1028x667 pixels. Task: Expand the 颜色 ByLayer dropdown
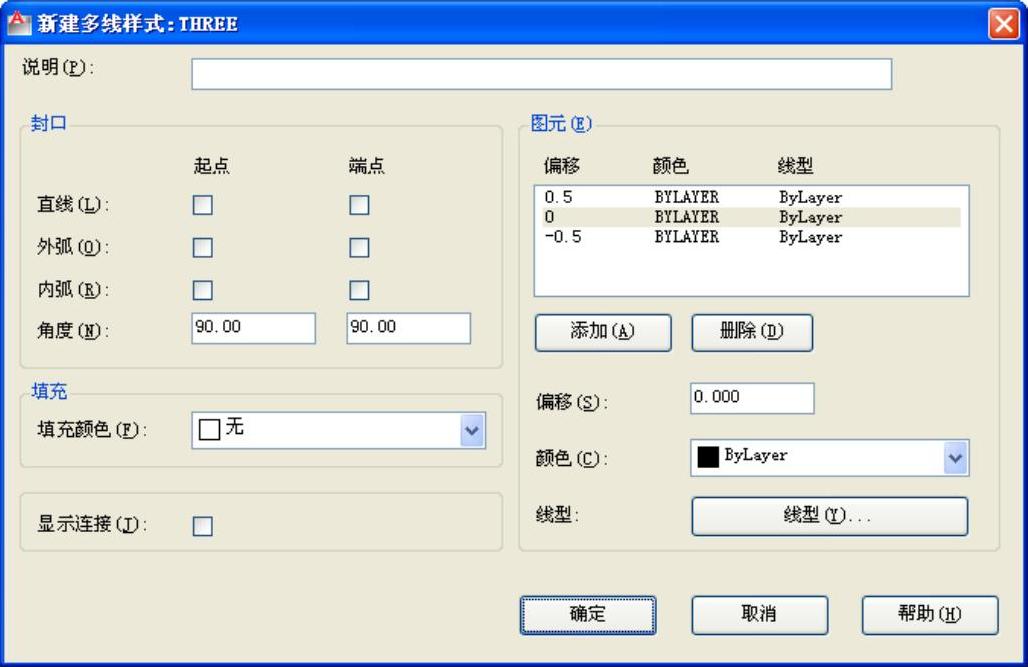pyautogui.click(x=956, y=457)
